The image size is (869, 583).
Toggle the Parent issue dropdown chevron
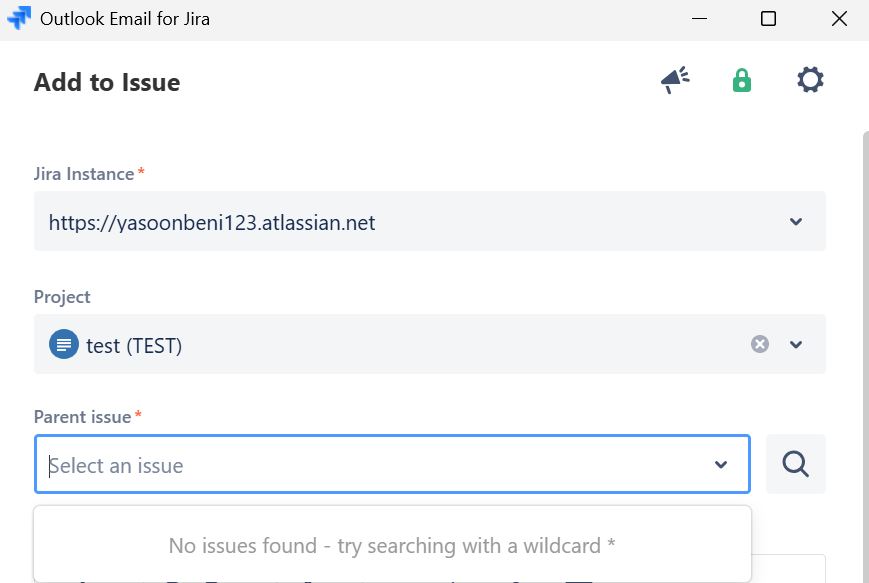pyautogui.click(x=721, y=465)
